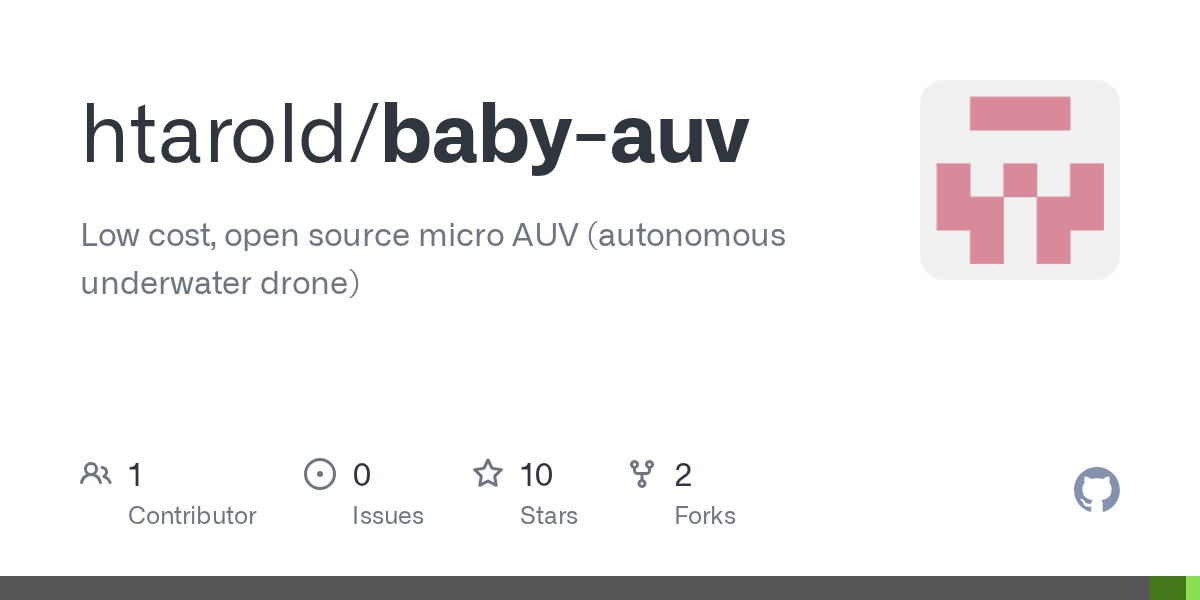Click the gray language bar segment
The image size is (1200, 600).
point(575,588)
